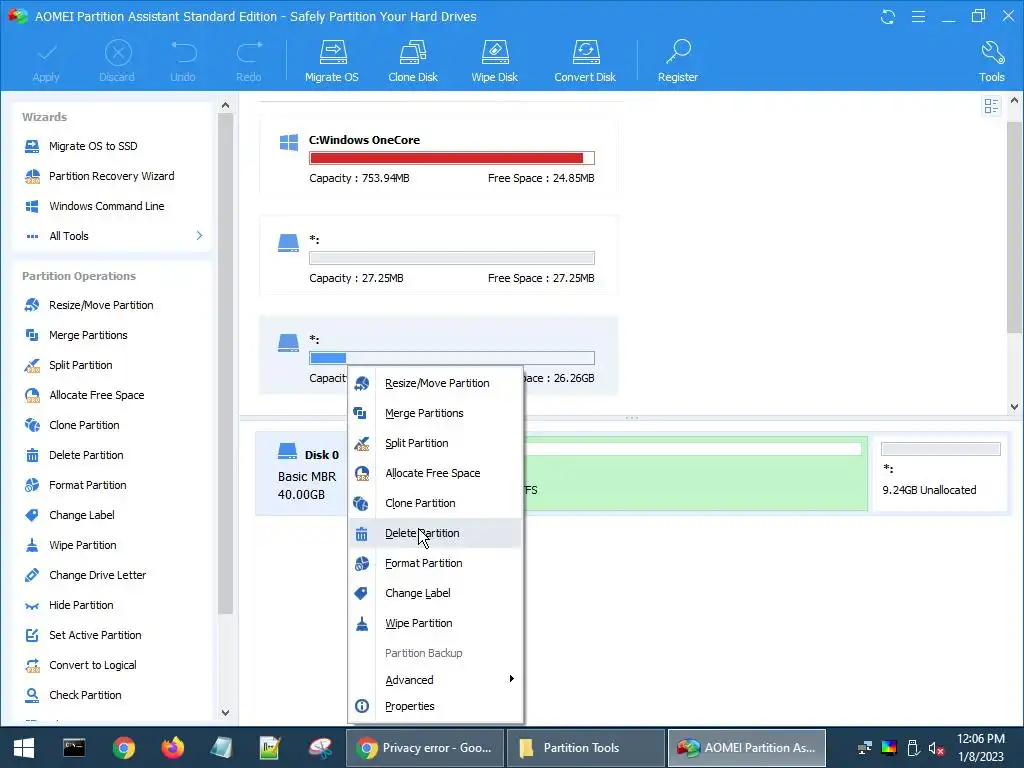
Task: Select Change Drive Letter operation
Action: (97, 575)
